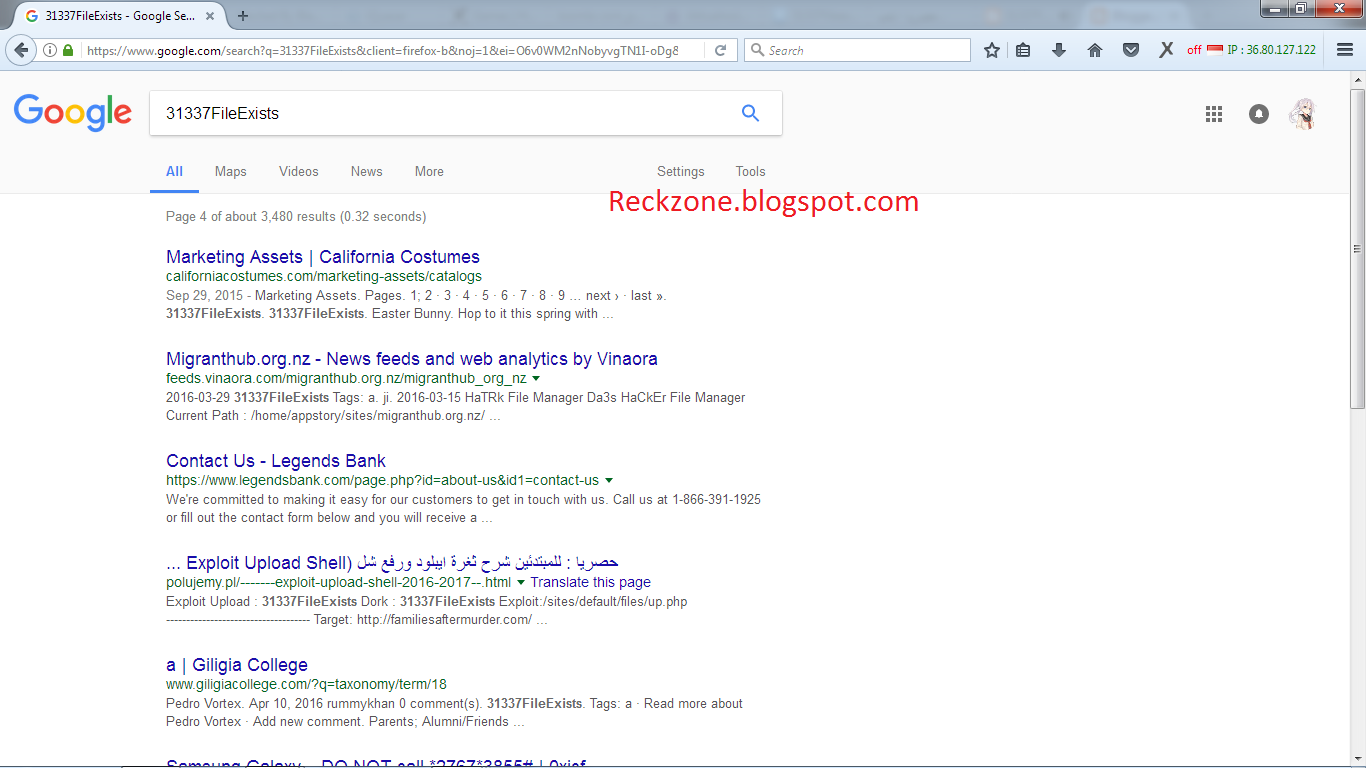Open the More search categories menu
Image resolution: width=1366 pixels, height=768 pixels.
[429, 171]
